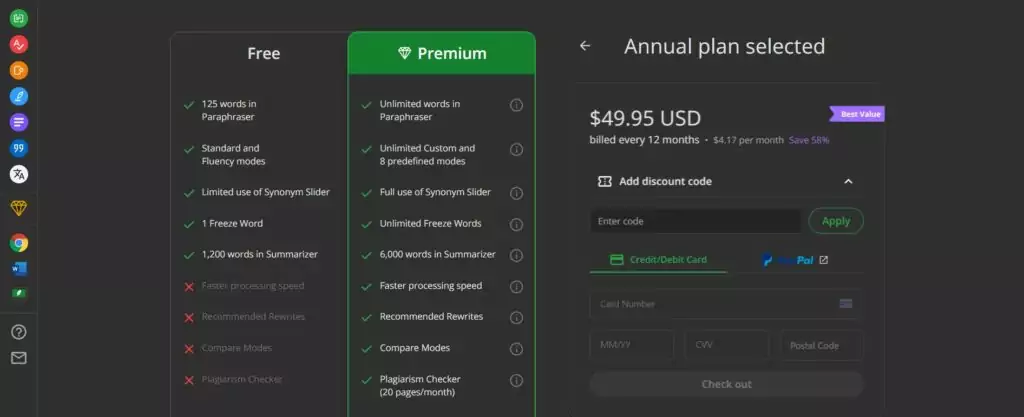Open the Grammar Checker sidebar icon
This screenshot has width=1024, height=417.
[19, 44]
